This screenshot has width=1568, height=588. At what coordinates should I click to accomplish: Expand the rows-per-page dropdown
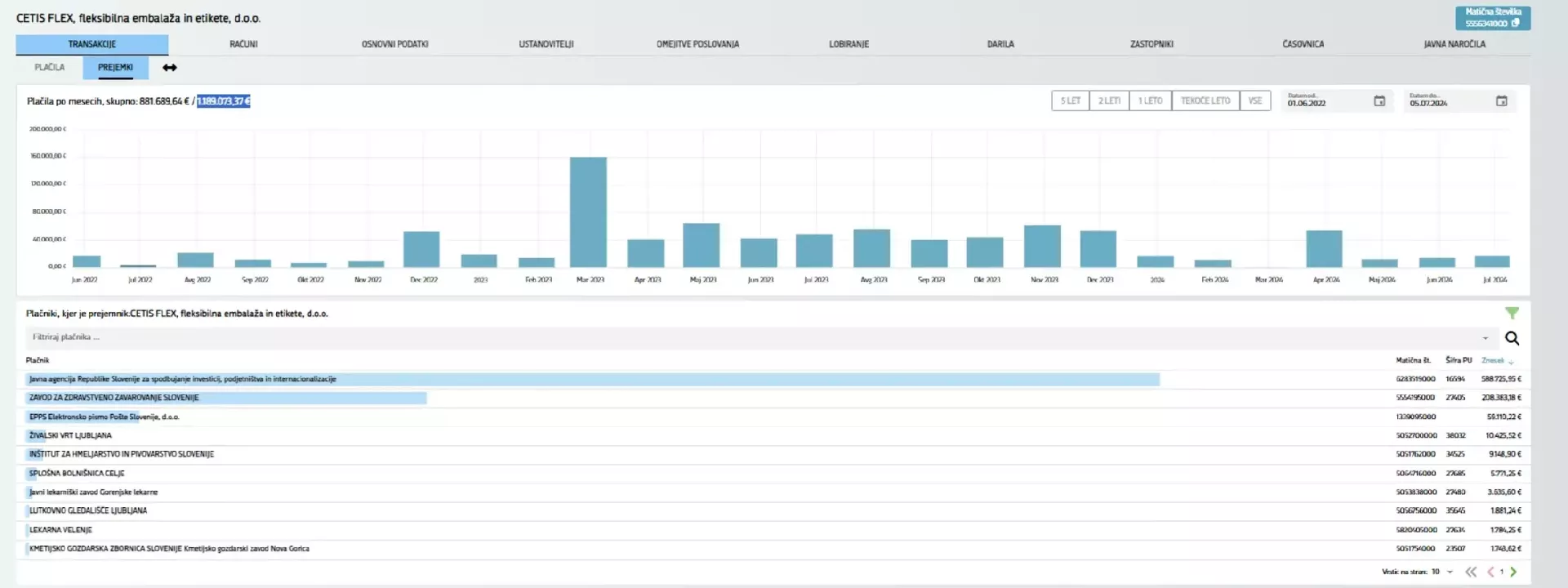coord(1450,572)
